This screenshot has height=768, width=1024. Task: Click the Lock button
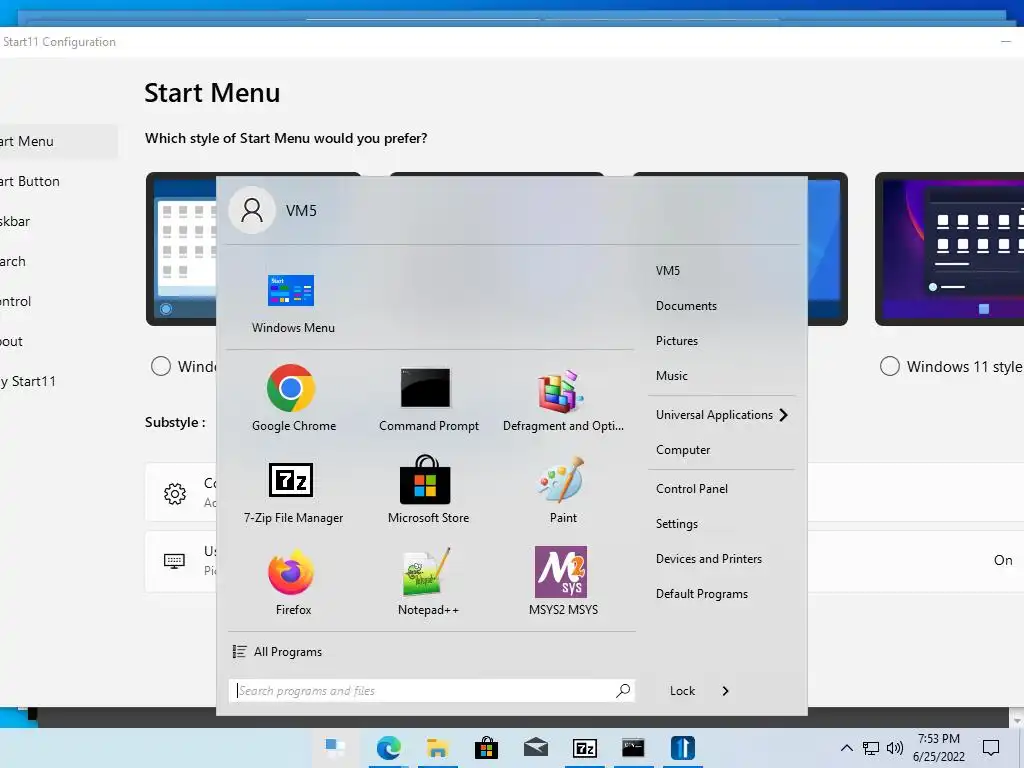682,691
